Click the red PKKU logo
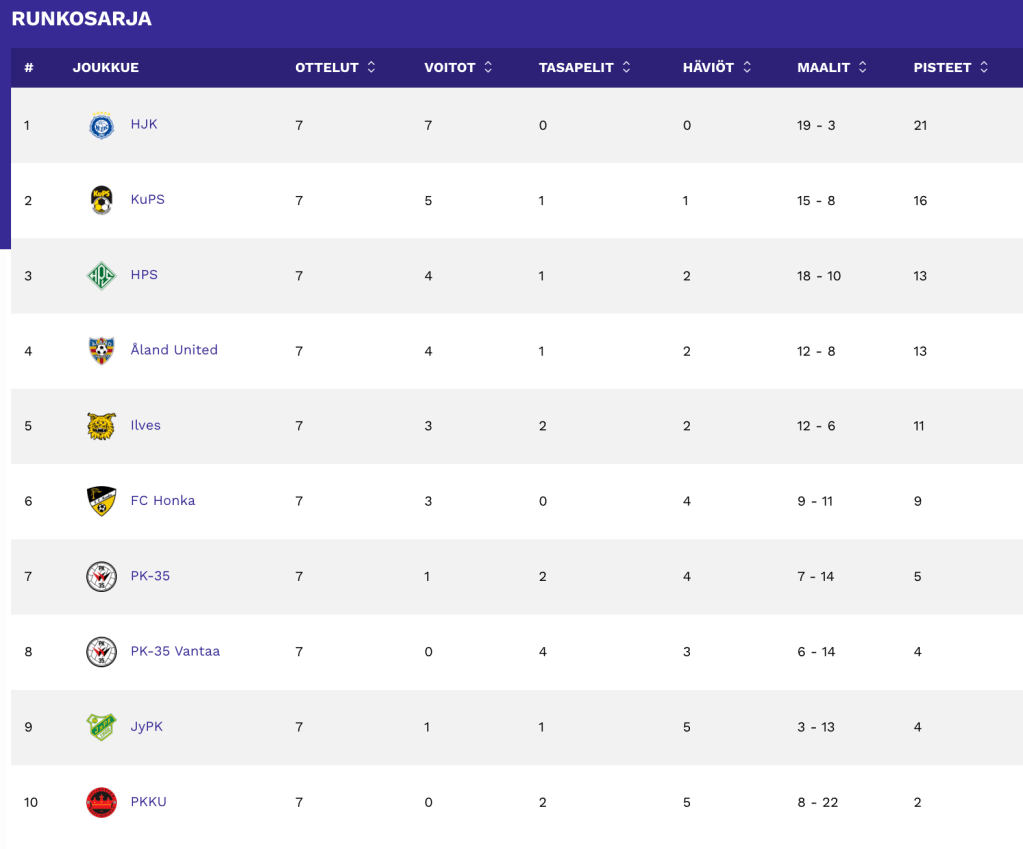This screenshot has height=849, width=1023. pos(101,802)
